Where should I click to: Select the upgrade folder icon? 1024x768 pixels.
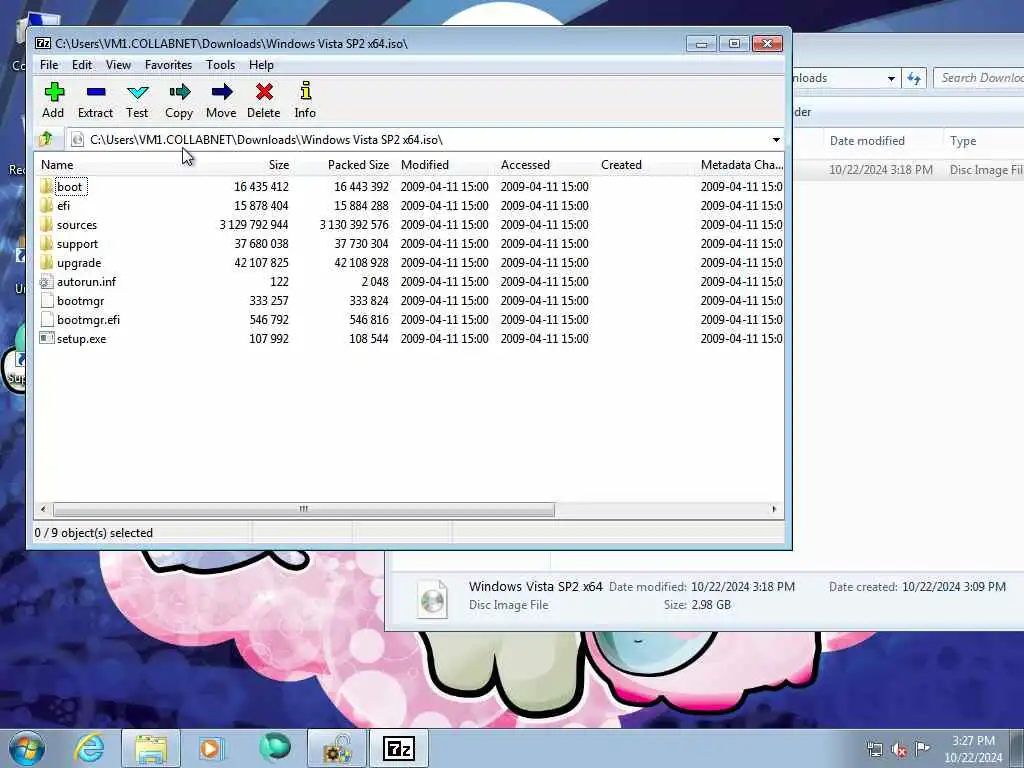[x=46, y=263]
